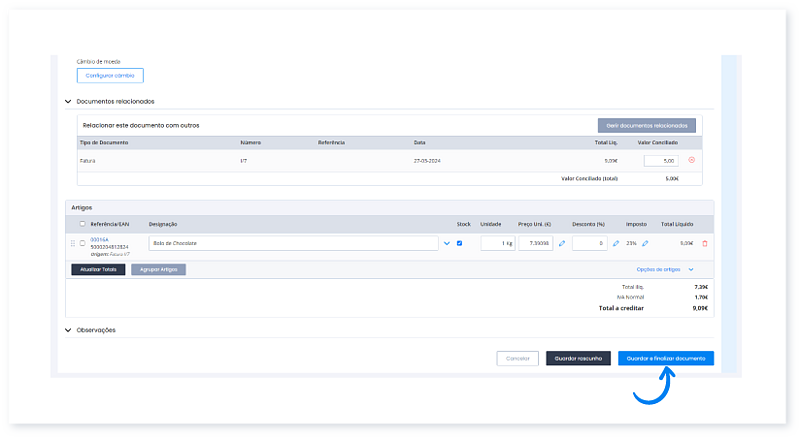Click the edit pencil next to discount
The height and width of the screenshot is (438, 800).
(615, 243)
